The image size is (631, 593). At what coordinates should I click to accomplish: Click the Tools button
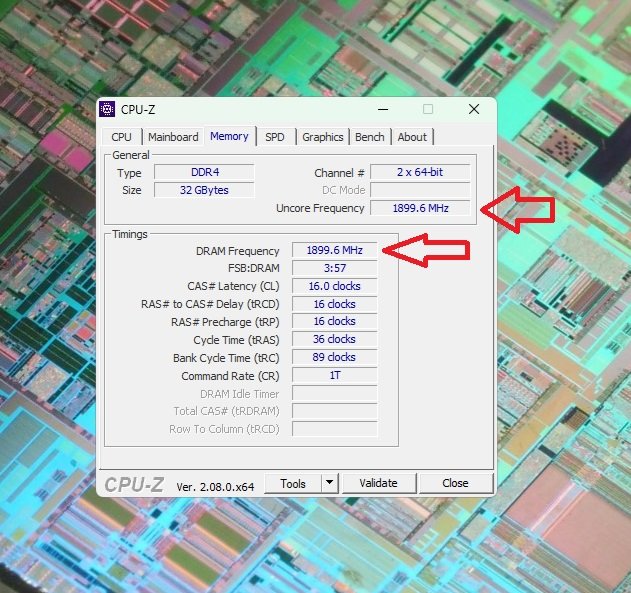[x=293, y=483]
